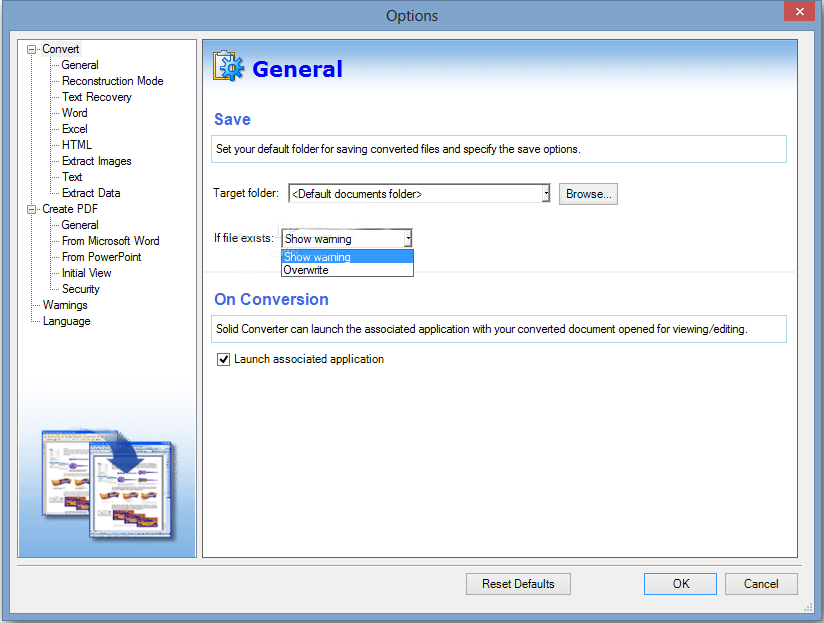The image size is (824, 623).
Task: Go to Language options
Action: point(66,321)
